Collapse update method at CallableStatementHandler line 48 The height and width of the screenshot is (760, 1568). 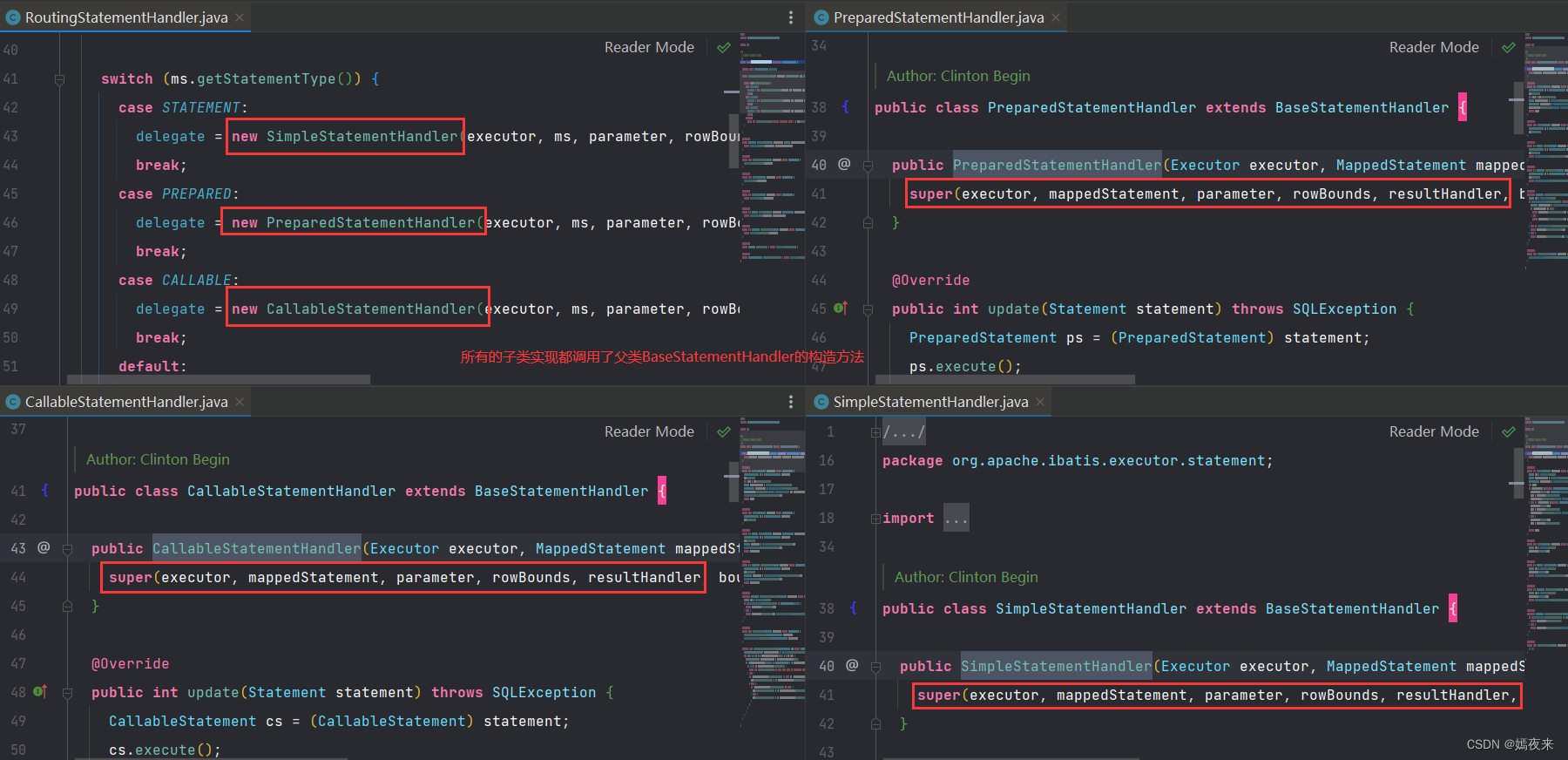click(x=67, y=693)
